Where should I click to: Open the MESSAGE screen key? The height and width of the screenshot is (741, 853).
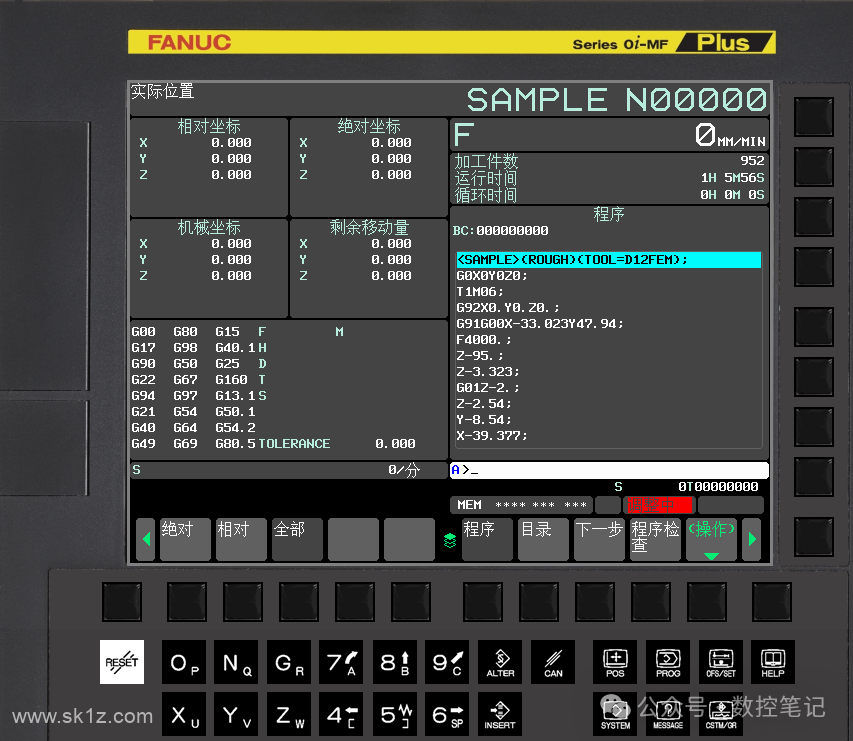[667, 714]
